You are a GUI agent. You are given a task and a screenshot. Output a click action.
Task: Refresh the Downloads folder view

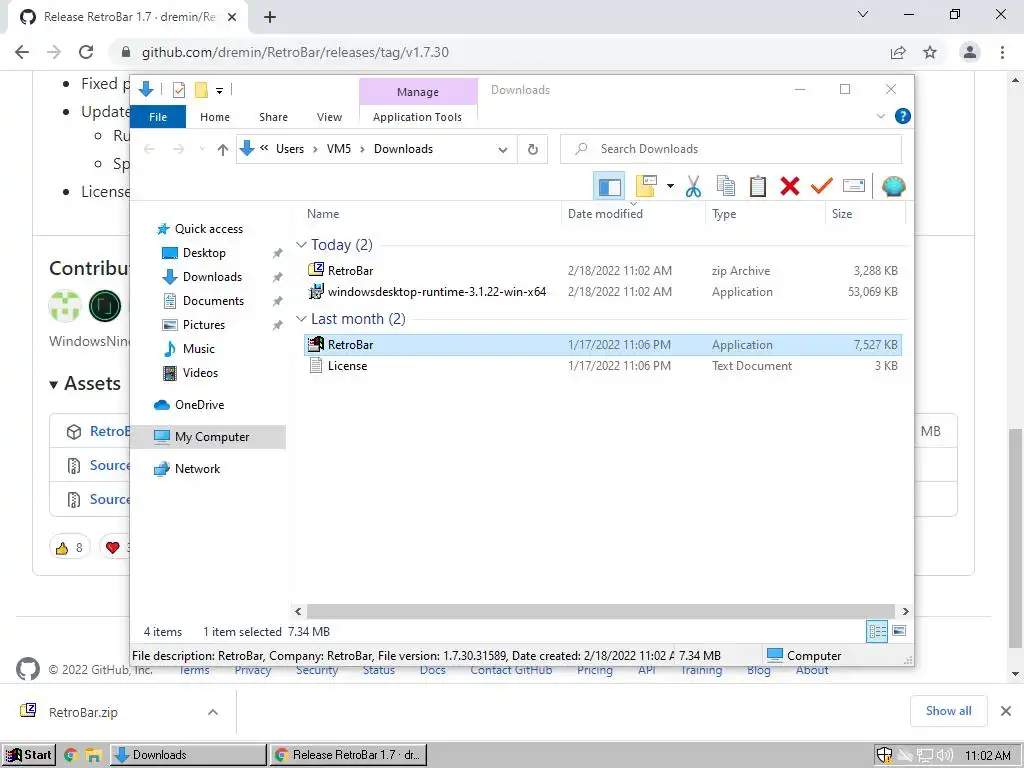tap(533, 150)
